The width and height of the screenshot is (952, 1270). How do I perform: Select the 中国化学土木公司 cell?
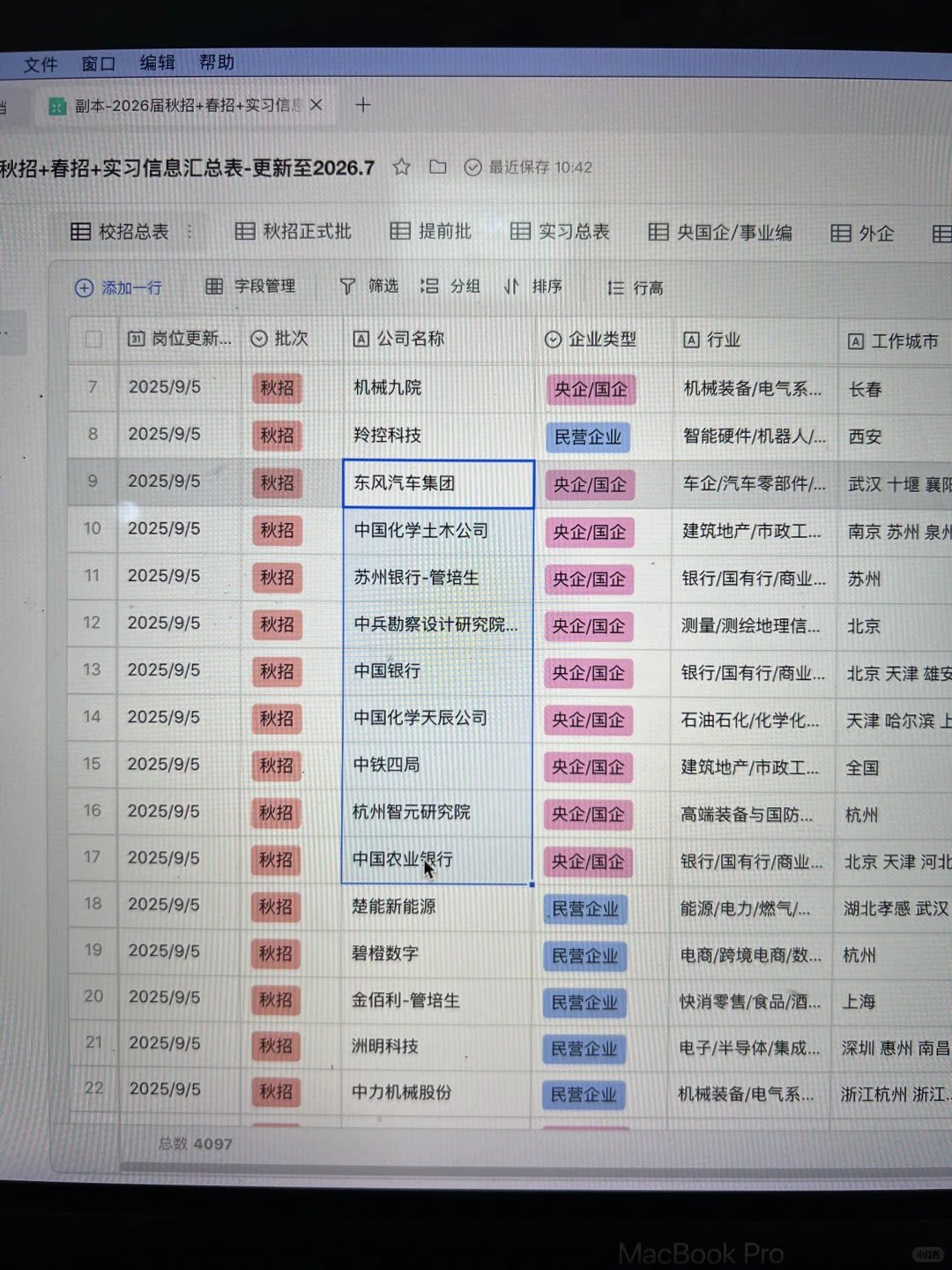(x=438, y=531)
